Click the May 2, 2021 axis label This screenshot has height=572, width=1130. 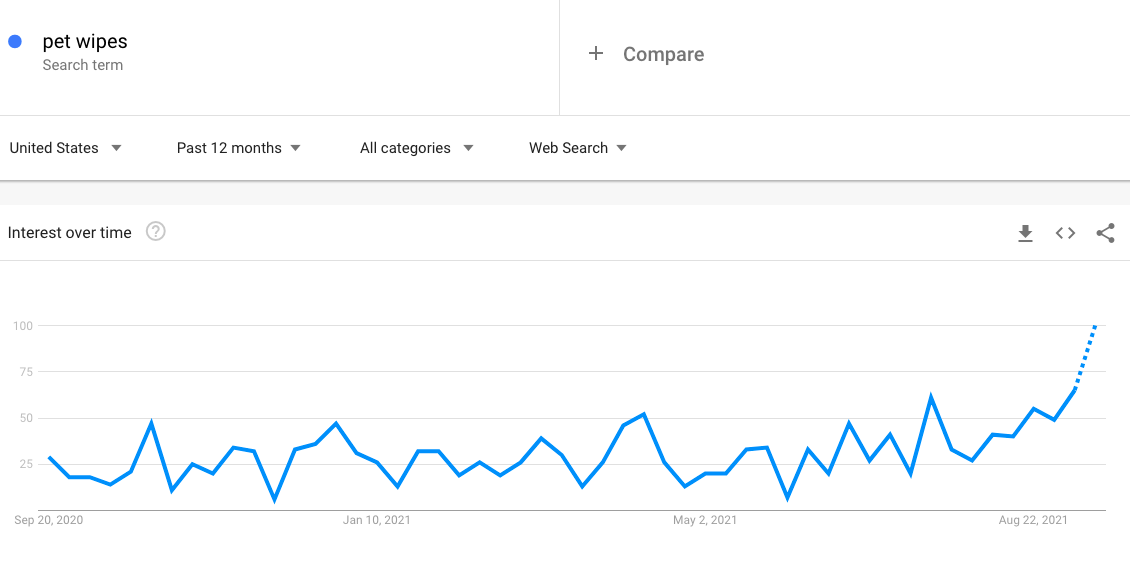705,520
